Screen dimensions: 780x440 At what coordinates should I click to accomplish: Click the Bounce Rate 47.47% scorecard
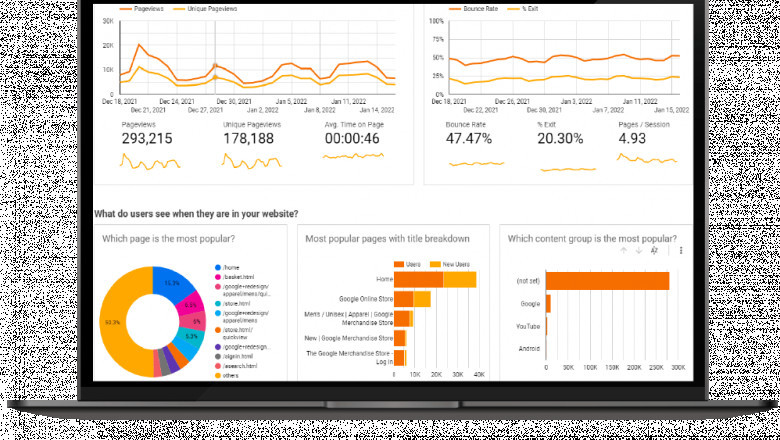click(468, 139)
